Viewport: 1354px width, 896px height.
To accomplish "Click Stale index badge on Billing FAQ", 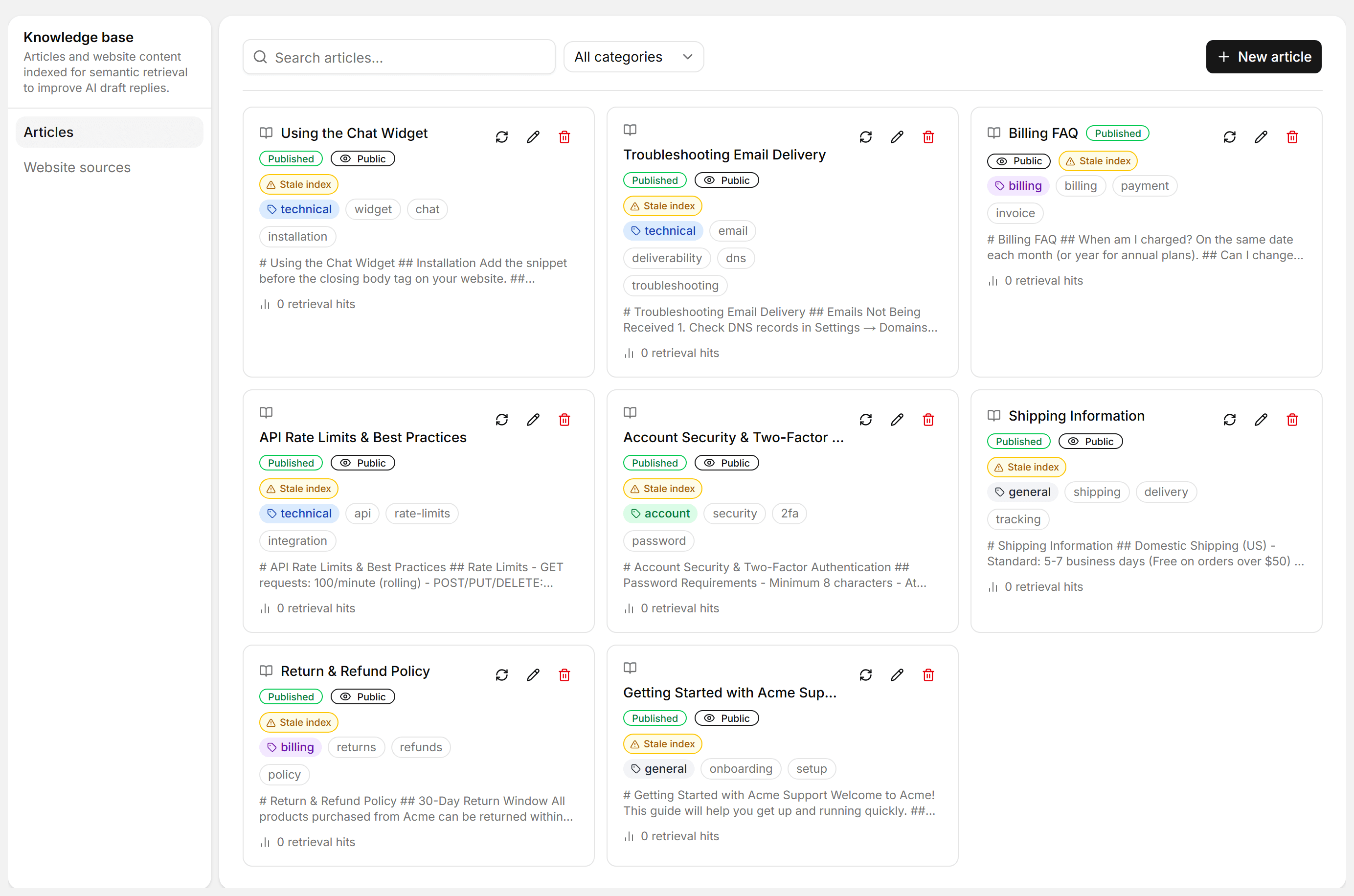I will click(1098, 161).
